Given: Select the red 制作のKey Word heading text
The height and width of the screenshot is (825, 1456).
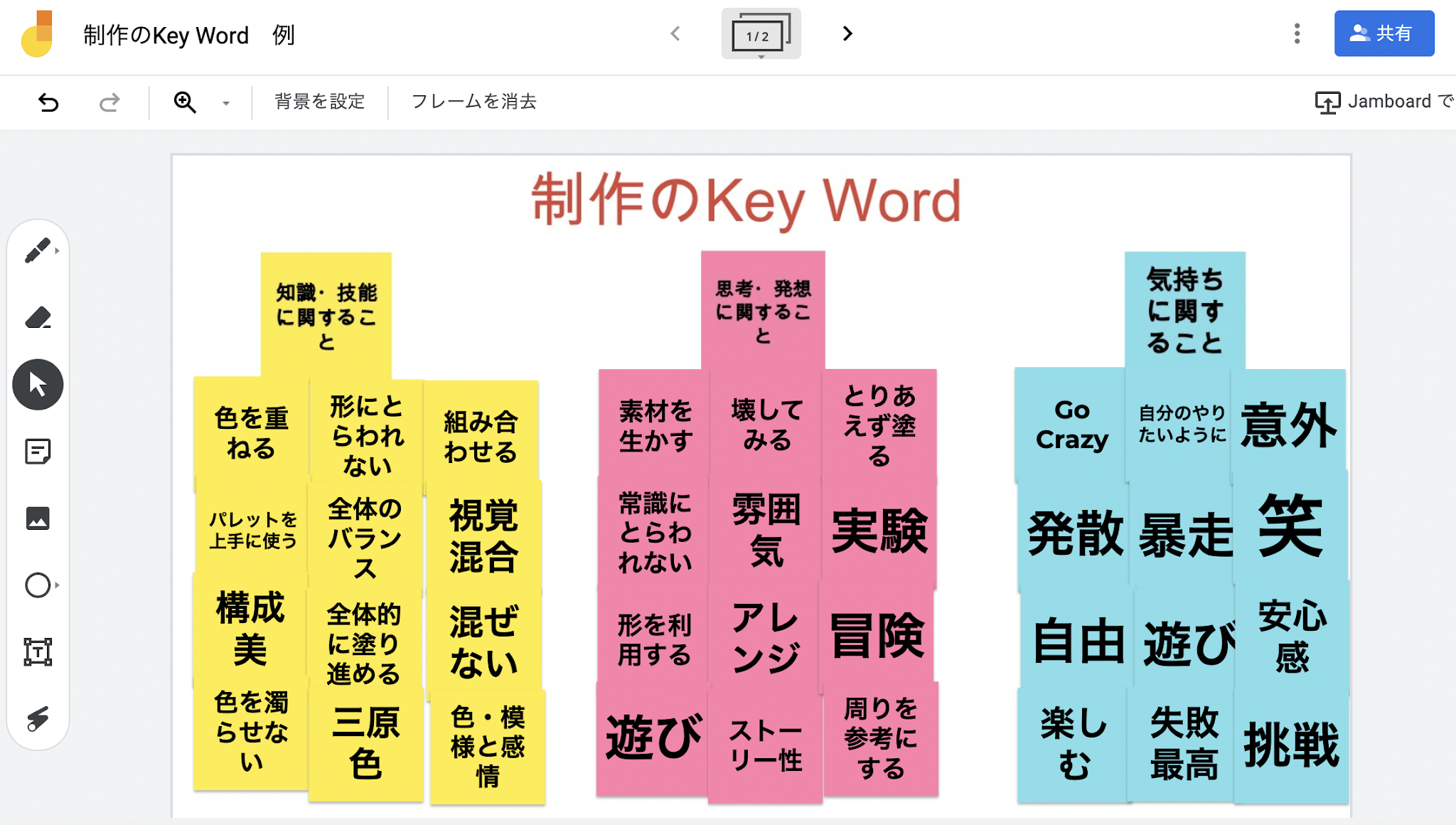Looking at the screenshot, I should (746, 200).
